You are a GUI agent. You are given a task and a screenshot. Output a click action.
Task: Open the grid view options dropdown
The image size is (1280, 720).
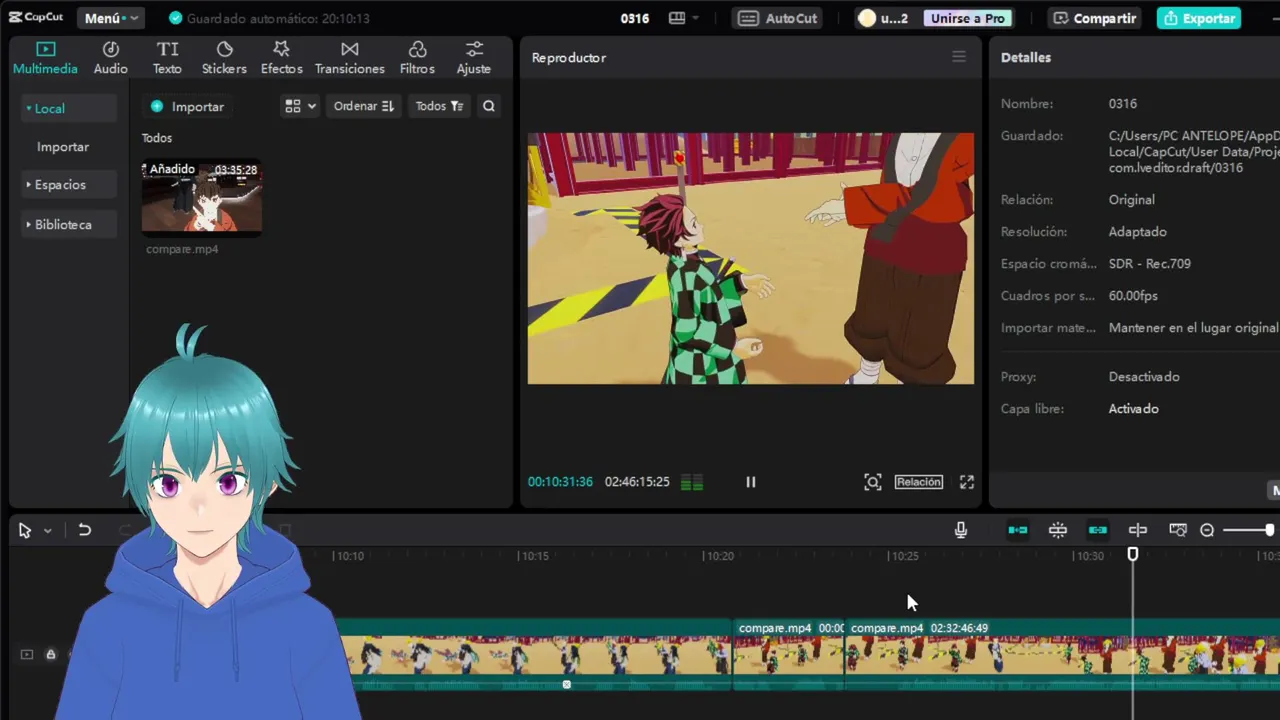point(300,106)
